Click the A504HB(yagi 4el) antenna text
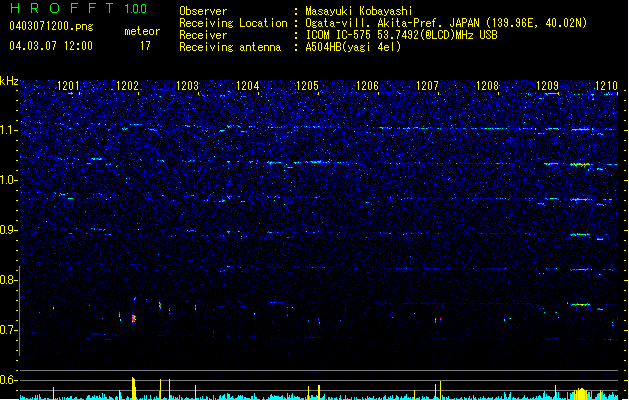 tap(353, 47)
